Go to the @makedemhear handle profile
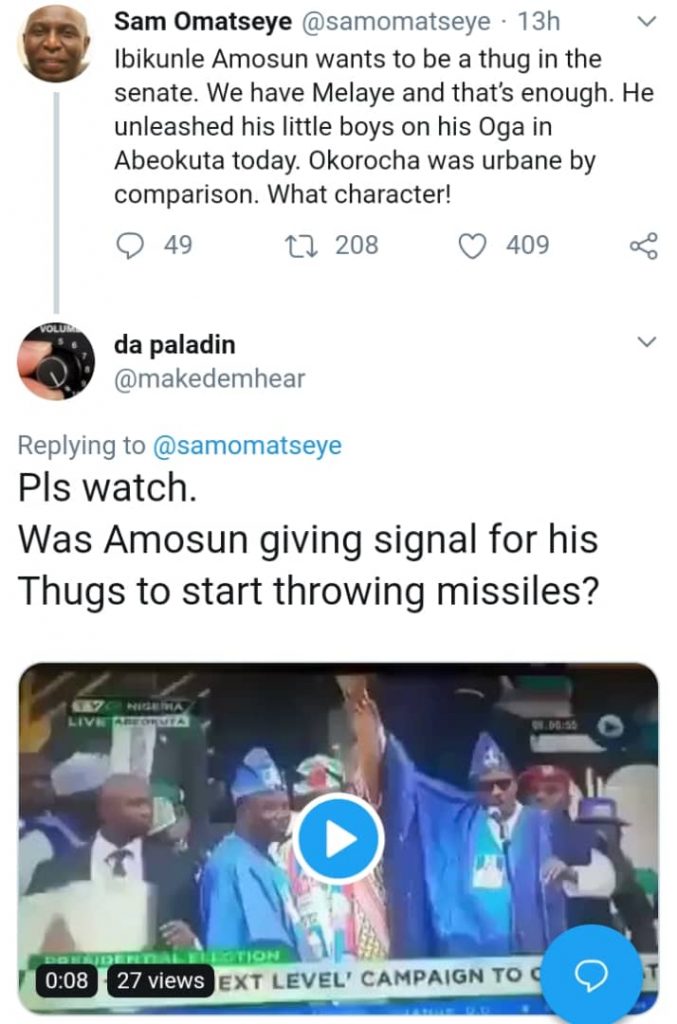 point(210,379)
